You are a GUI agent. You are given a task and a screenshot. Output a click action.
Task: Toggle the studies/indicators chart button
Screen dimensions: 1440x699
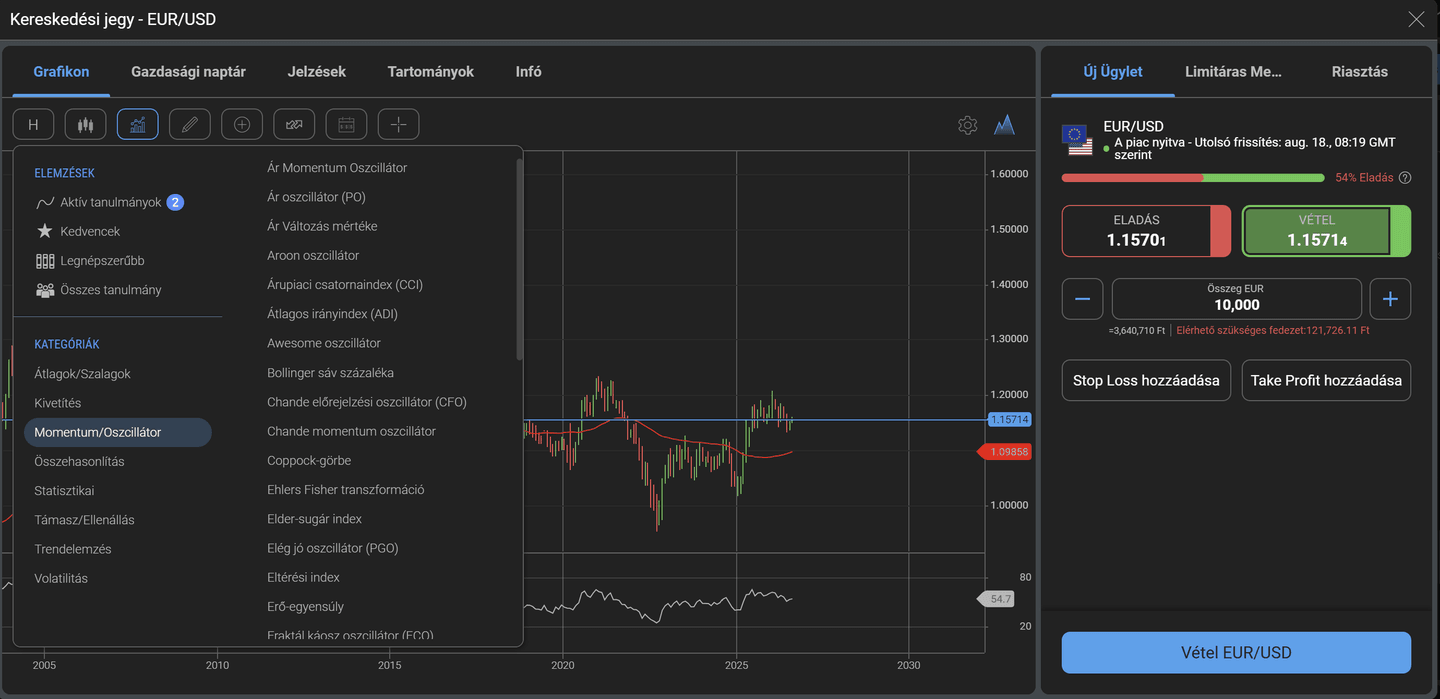(138, 124)
